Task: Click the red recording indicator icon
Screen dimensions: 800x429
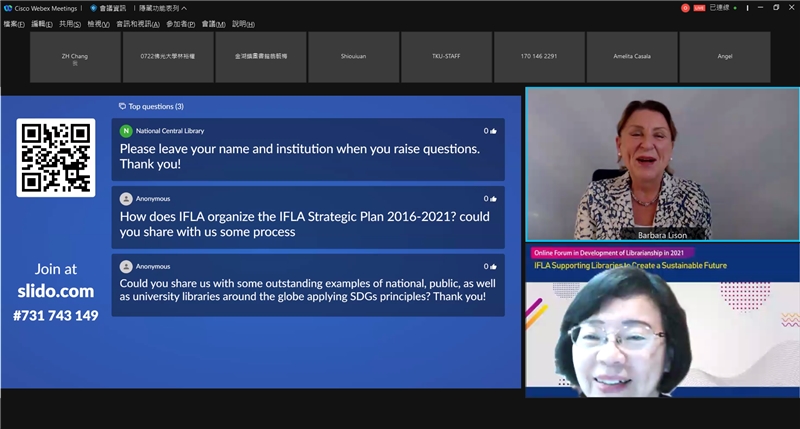Action: (x=685, y=8)
